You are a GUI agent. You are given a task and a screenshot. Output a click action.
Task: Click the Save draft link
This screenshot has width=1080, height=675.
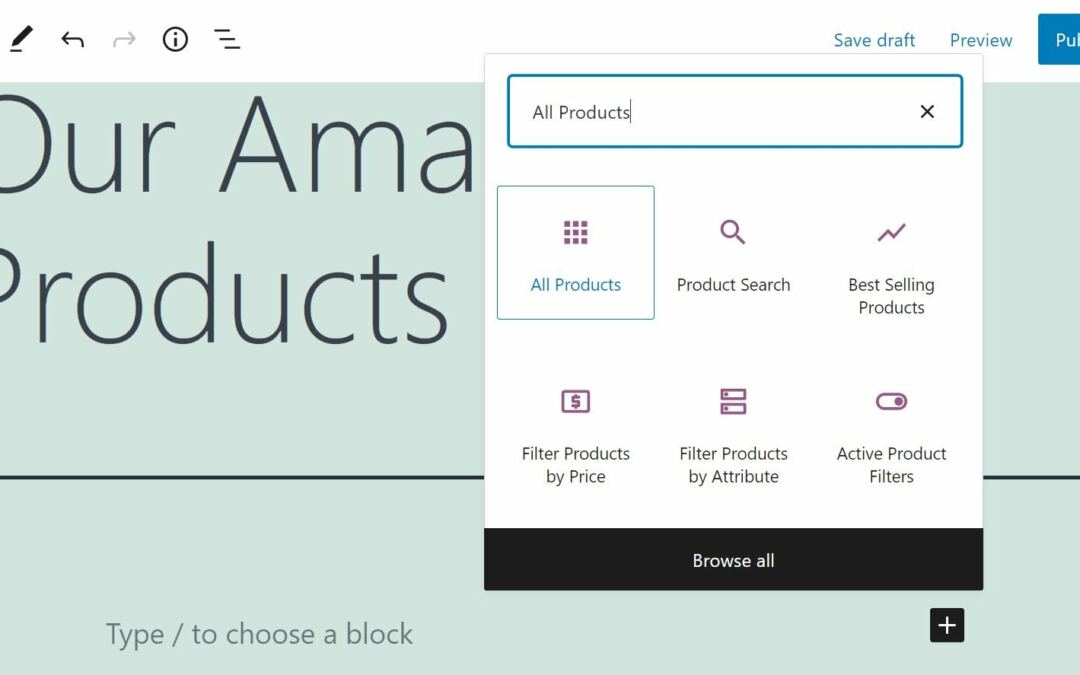coord(874,40)
